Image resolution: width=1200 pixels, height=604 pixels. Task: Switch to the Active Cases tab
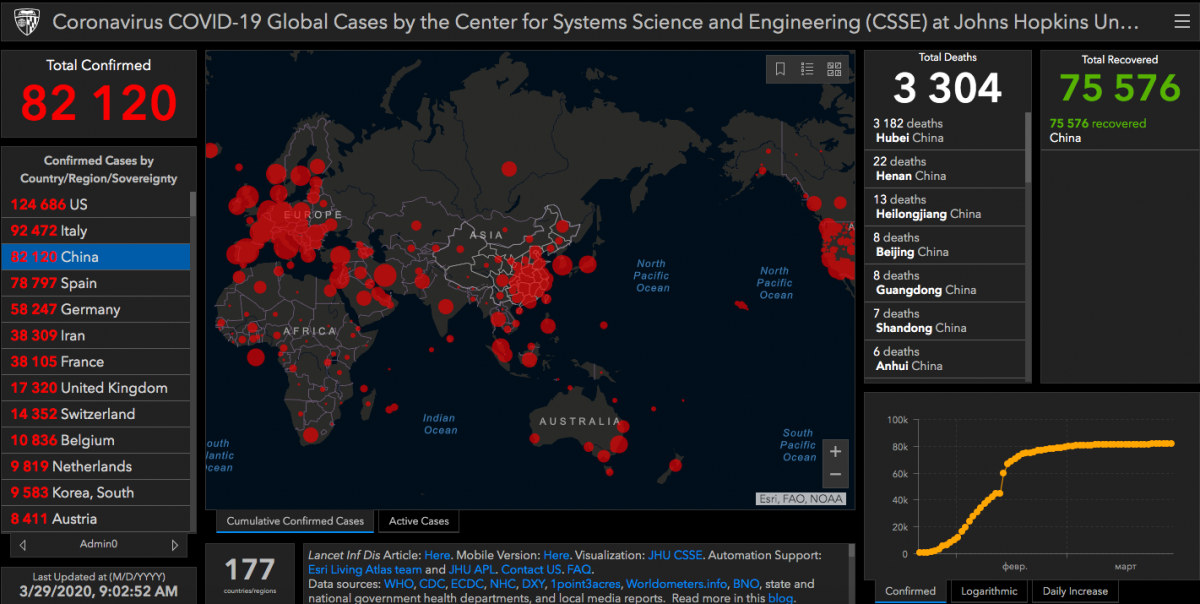pos(419,521)
